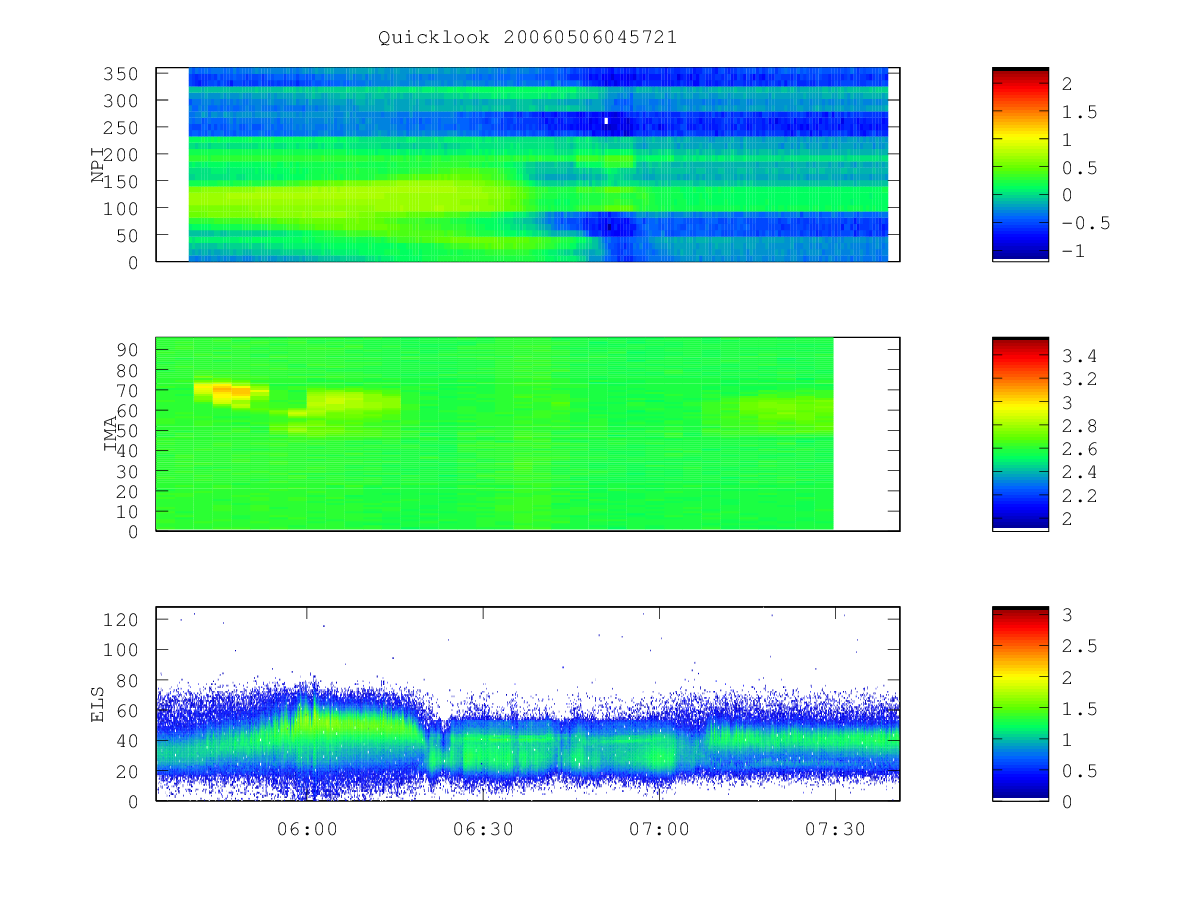Click the 1.5 value on NPI colorbar
Viewport: 1200px width, 900px height.
point(1079,112)
